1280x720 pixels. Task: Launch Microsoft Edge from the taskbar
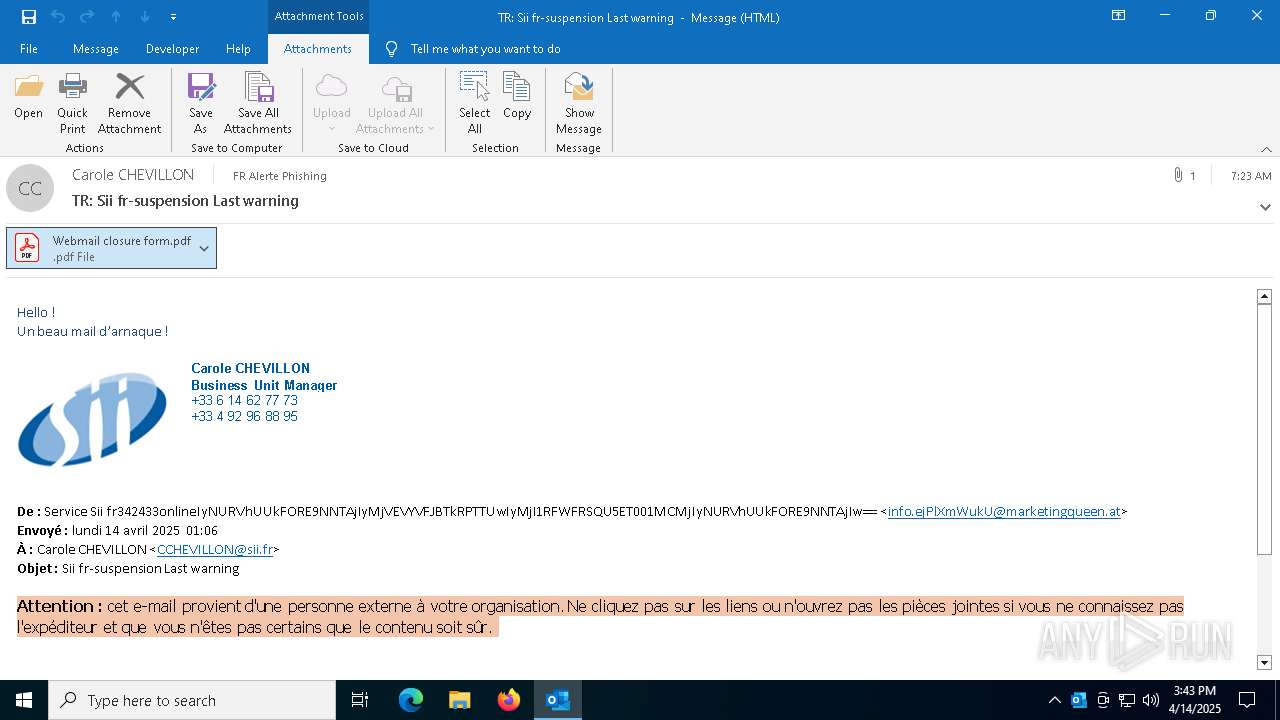click(x=411, y=700)
